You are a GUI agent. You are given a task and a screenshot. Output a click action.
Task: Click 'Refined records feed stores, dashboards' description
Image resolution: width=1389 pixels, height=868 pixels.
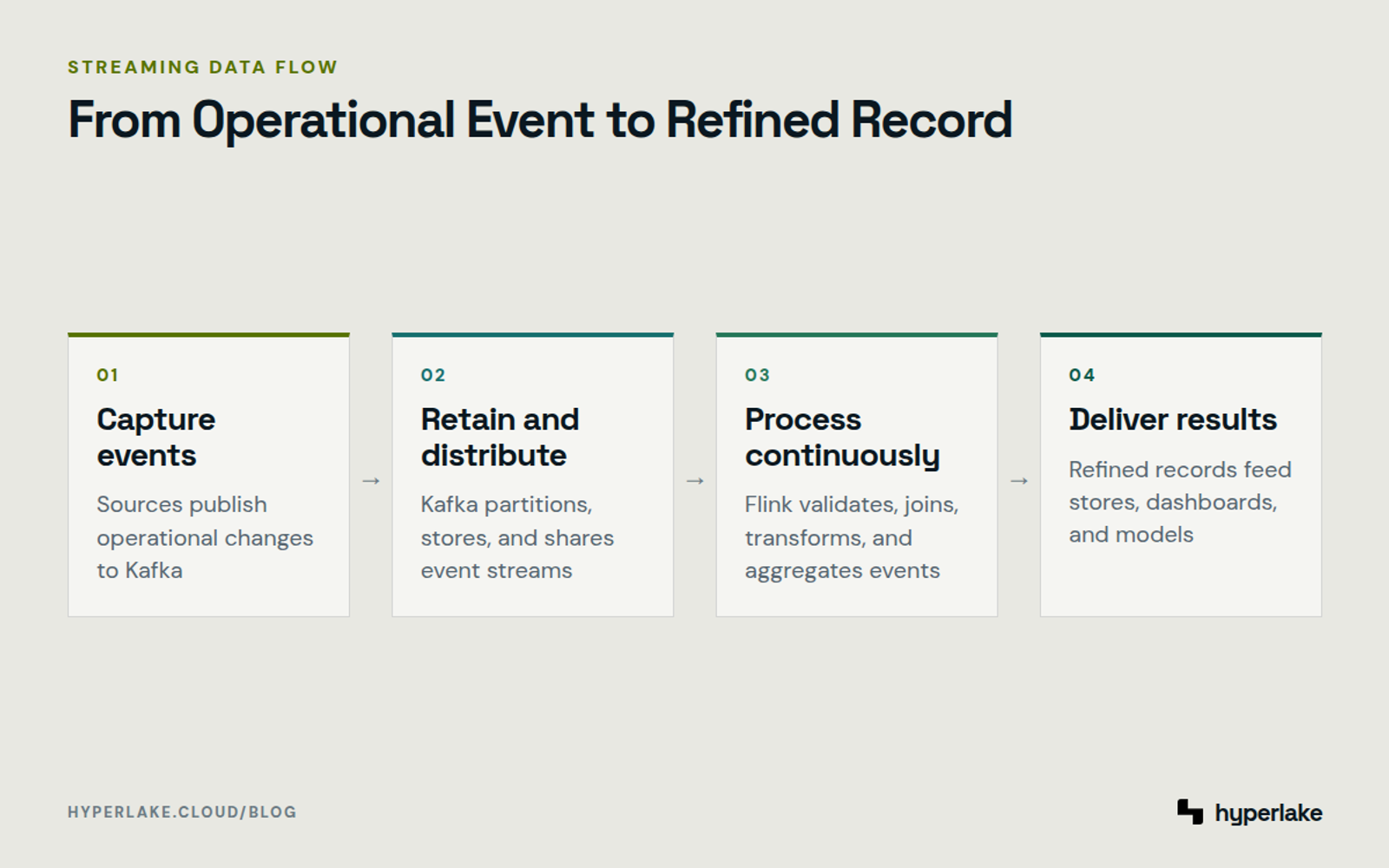click(x=1180, y=502)
